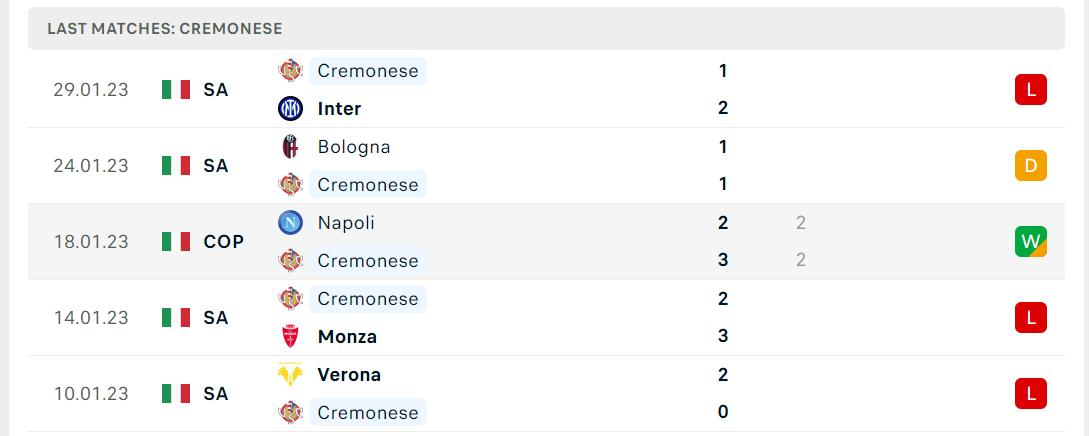Open the 10.01.23 match date
The height and width of the screenshot is (436, 1089).
[91, 394]
